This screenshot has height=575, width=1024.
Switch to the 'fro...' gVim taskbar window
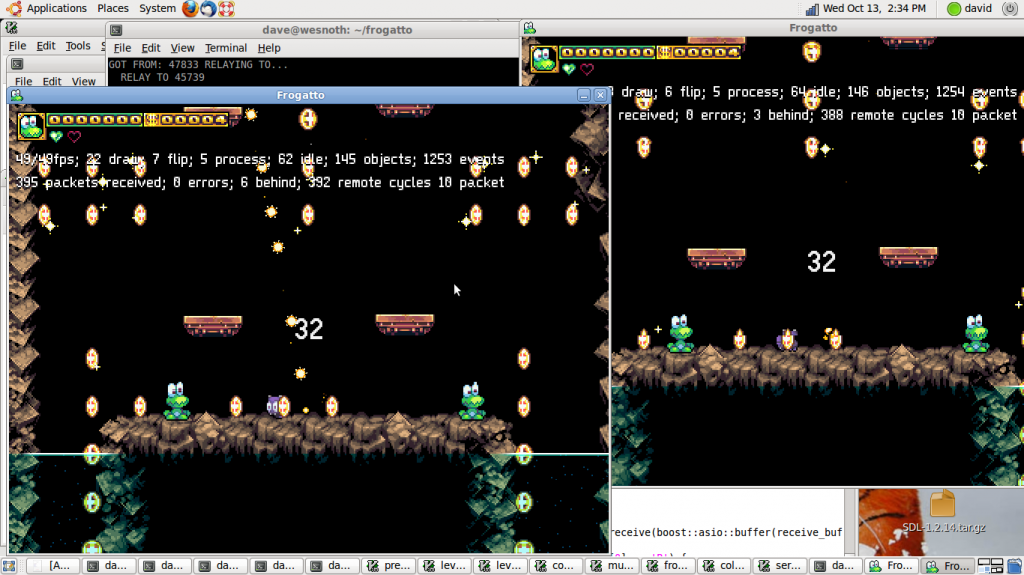(x=667, y=566)
